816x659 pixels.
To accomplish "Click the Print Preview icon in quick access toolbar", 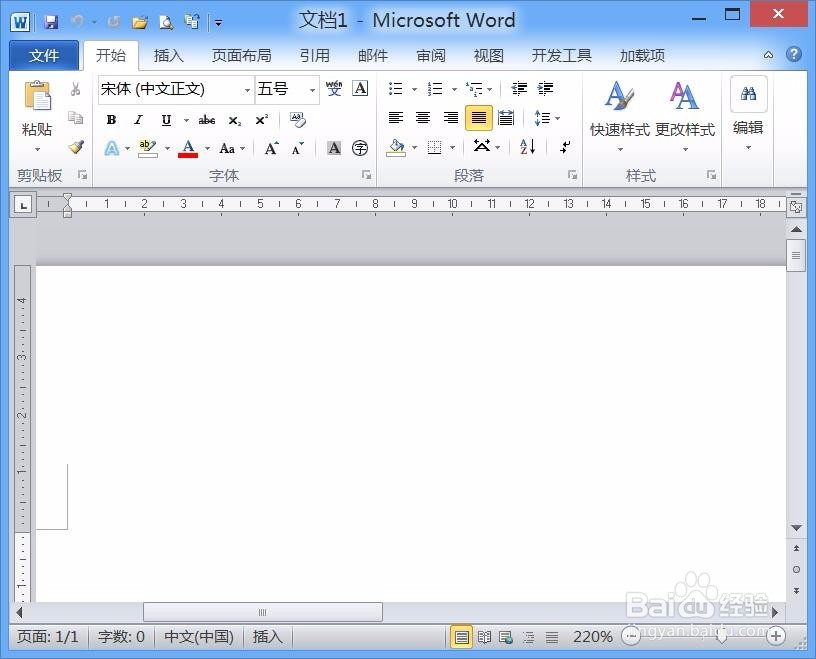I will (x=166, y=22).
